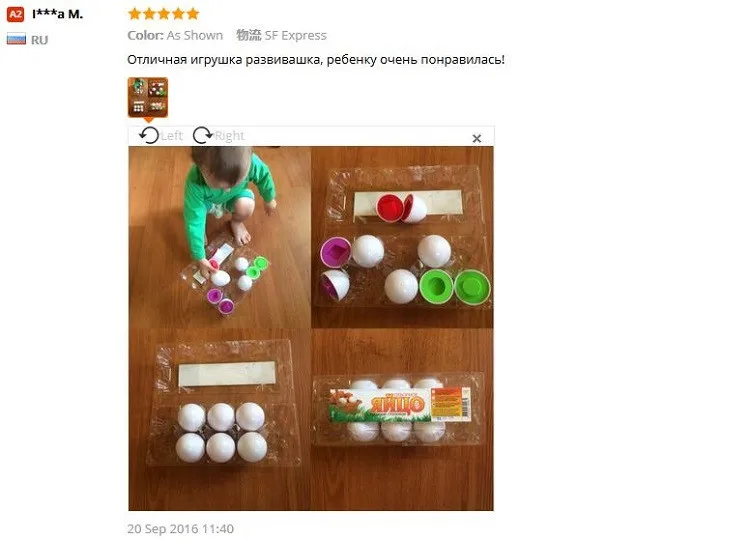The image size is (750, 540).
Task: Click the orange A2 buyer level badge
Action: point(15,14)
